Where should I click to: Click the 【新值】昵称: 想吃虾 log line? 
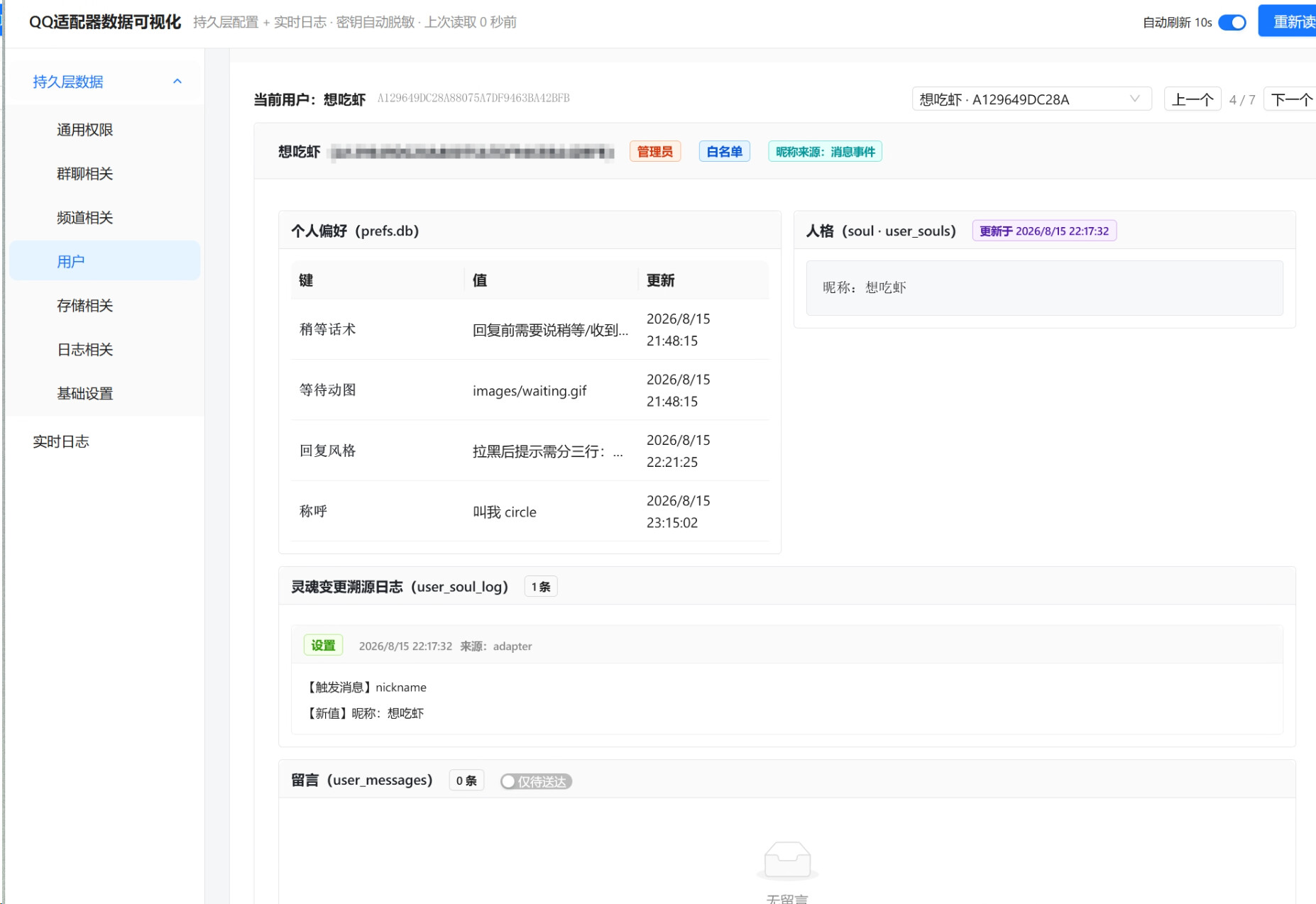tap(365, 713)
